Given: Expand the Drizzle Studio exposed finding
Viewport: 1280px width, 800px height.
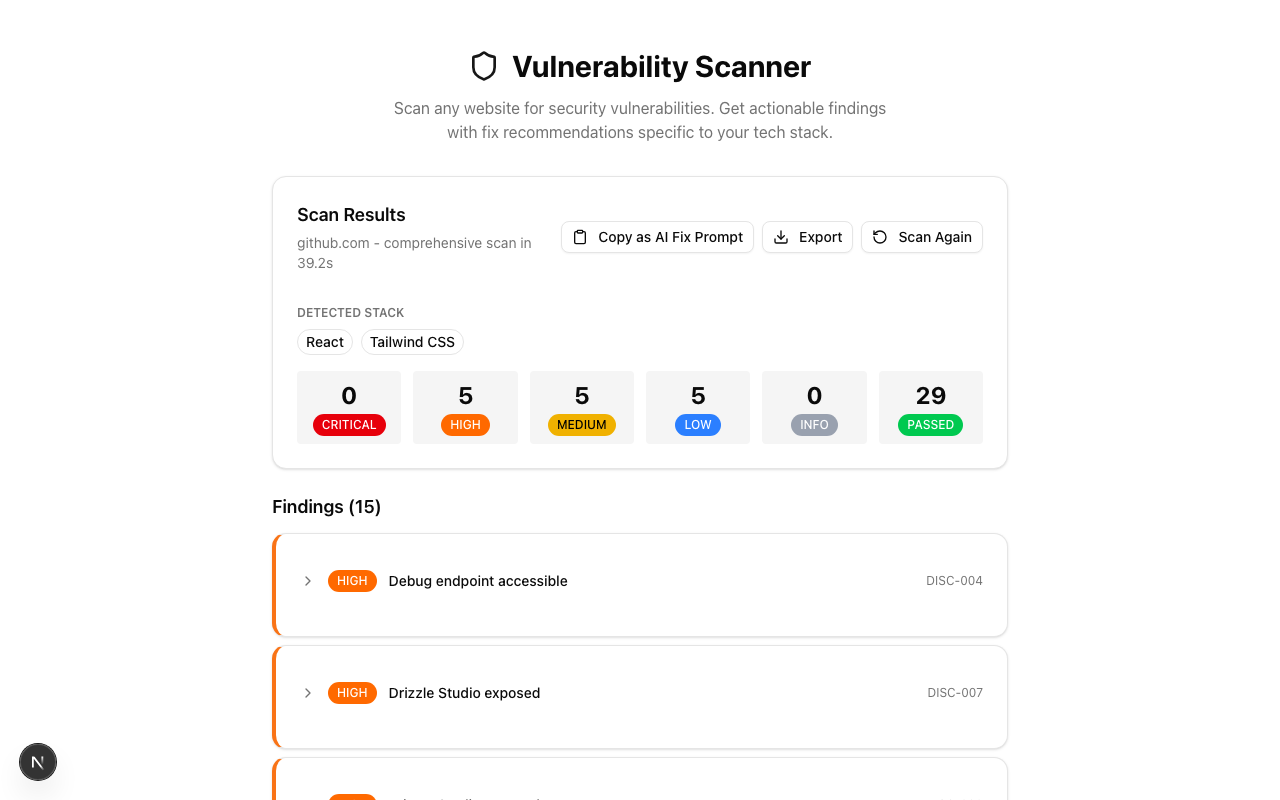Looking at the screenshot, I should coord(308,693).
